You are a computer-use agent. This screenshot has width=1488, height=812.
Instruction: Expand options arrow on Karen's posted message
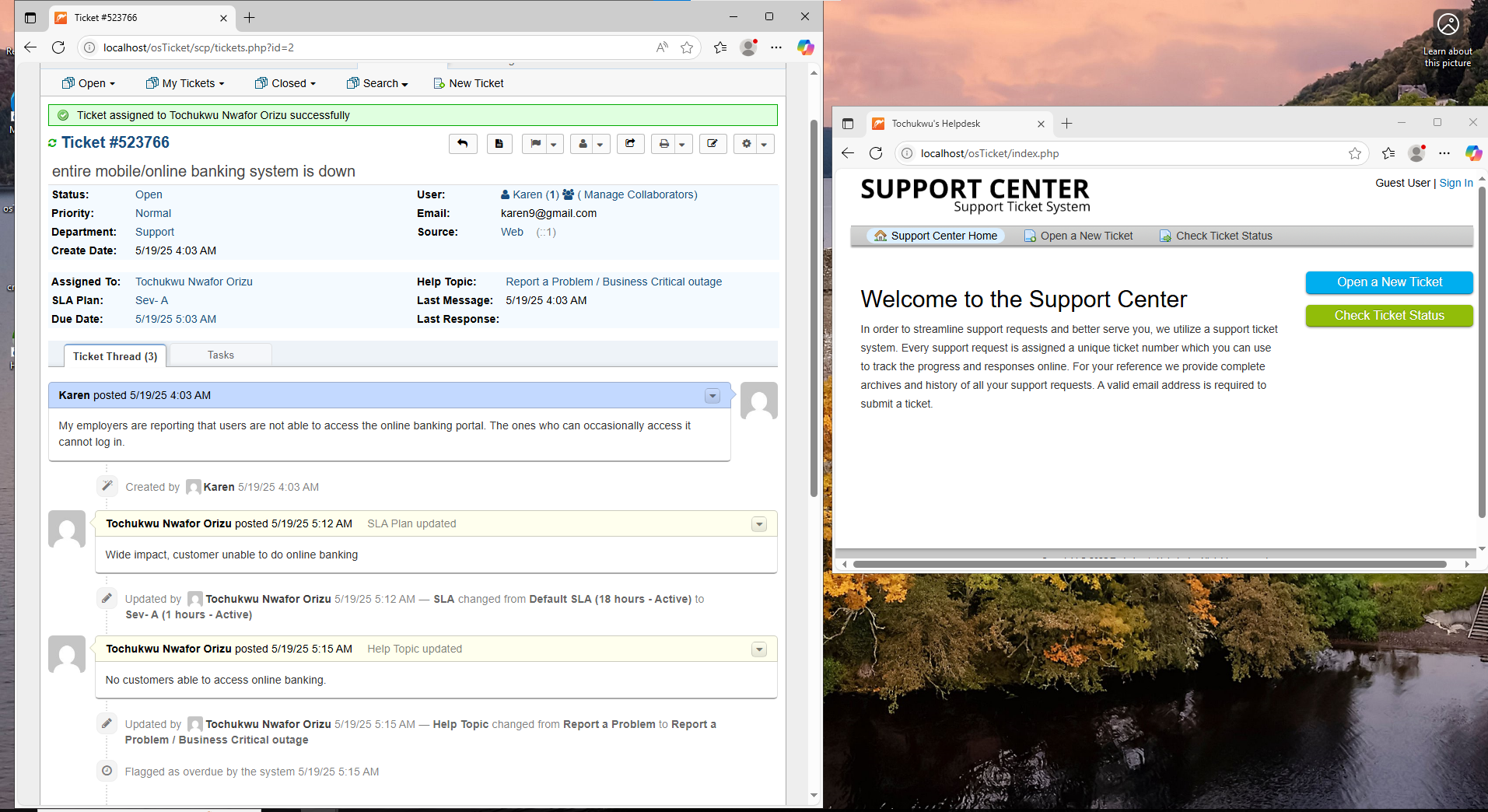click(712, 396)
